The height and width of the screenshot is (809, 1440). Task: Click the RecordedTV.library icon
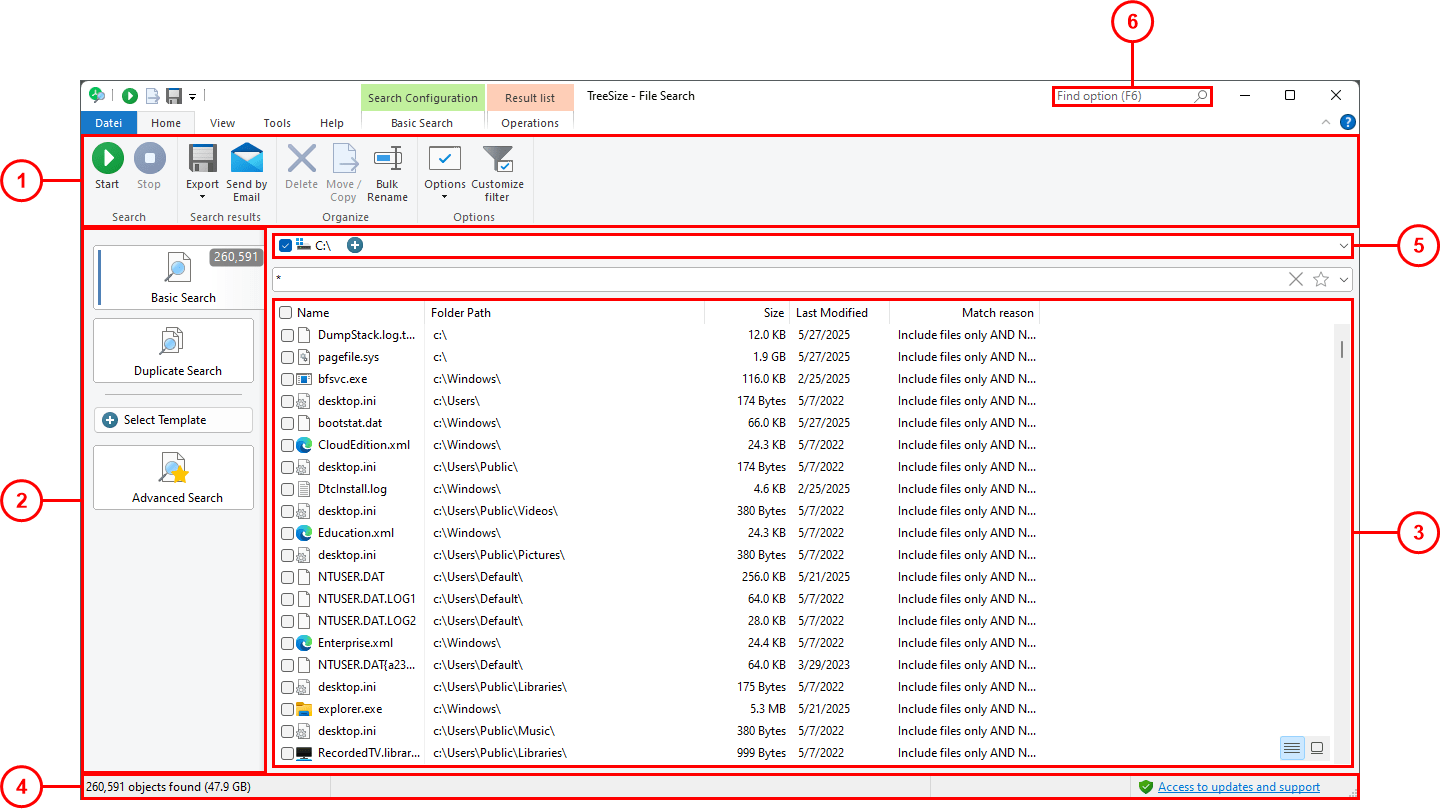pos(305,753)
